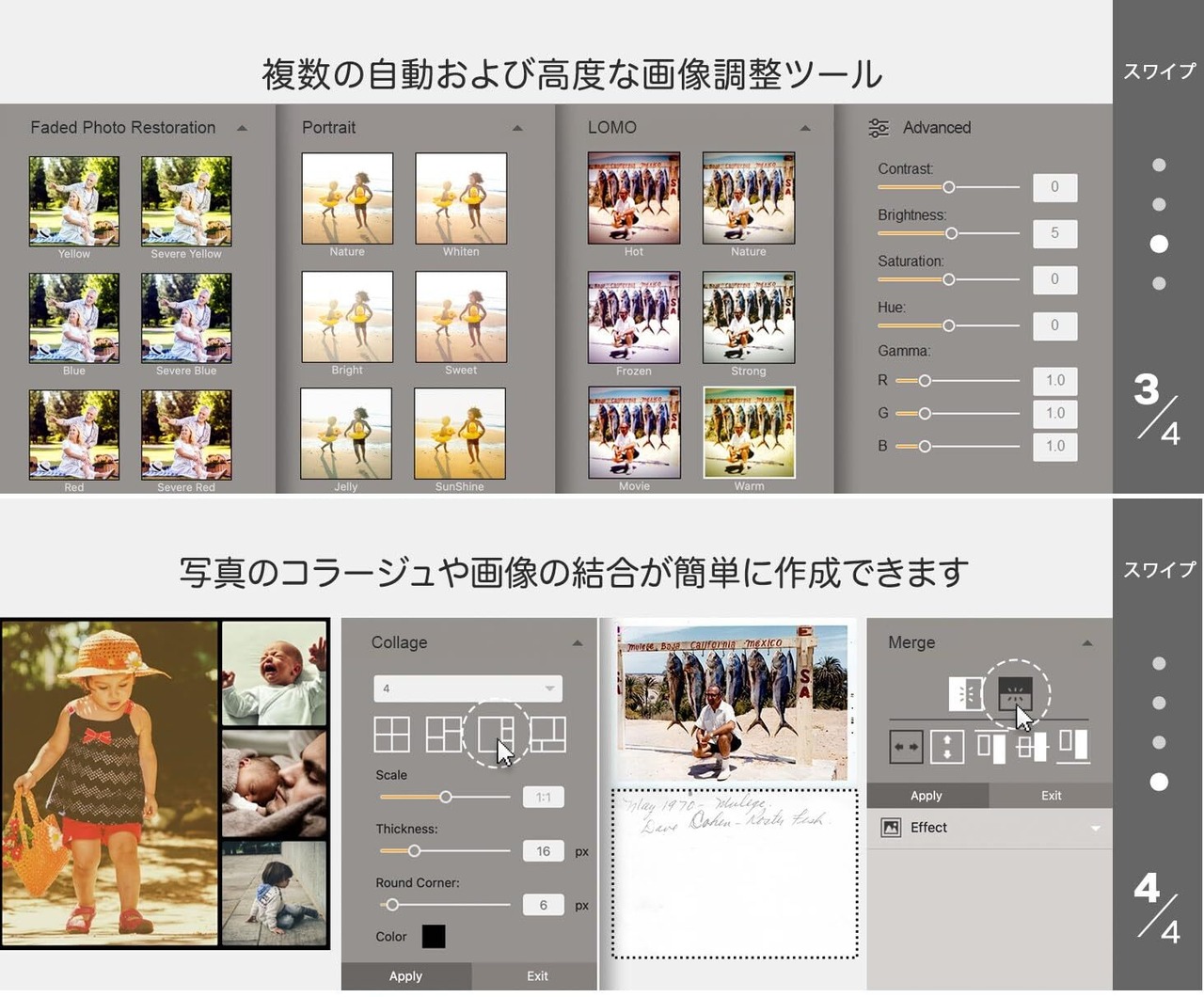Choose the align-top icon in Merge panel

click(990, 747)
